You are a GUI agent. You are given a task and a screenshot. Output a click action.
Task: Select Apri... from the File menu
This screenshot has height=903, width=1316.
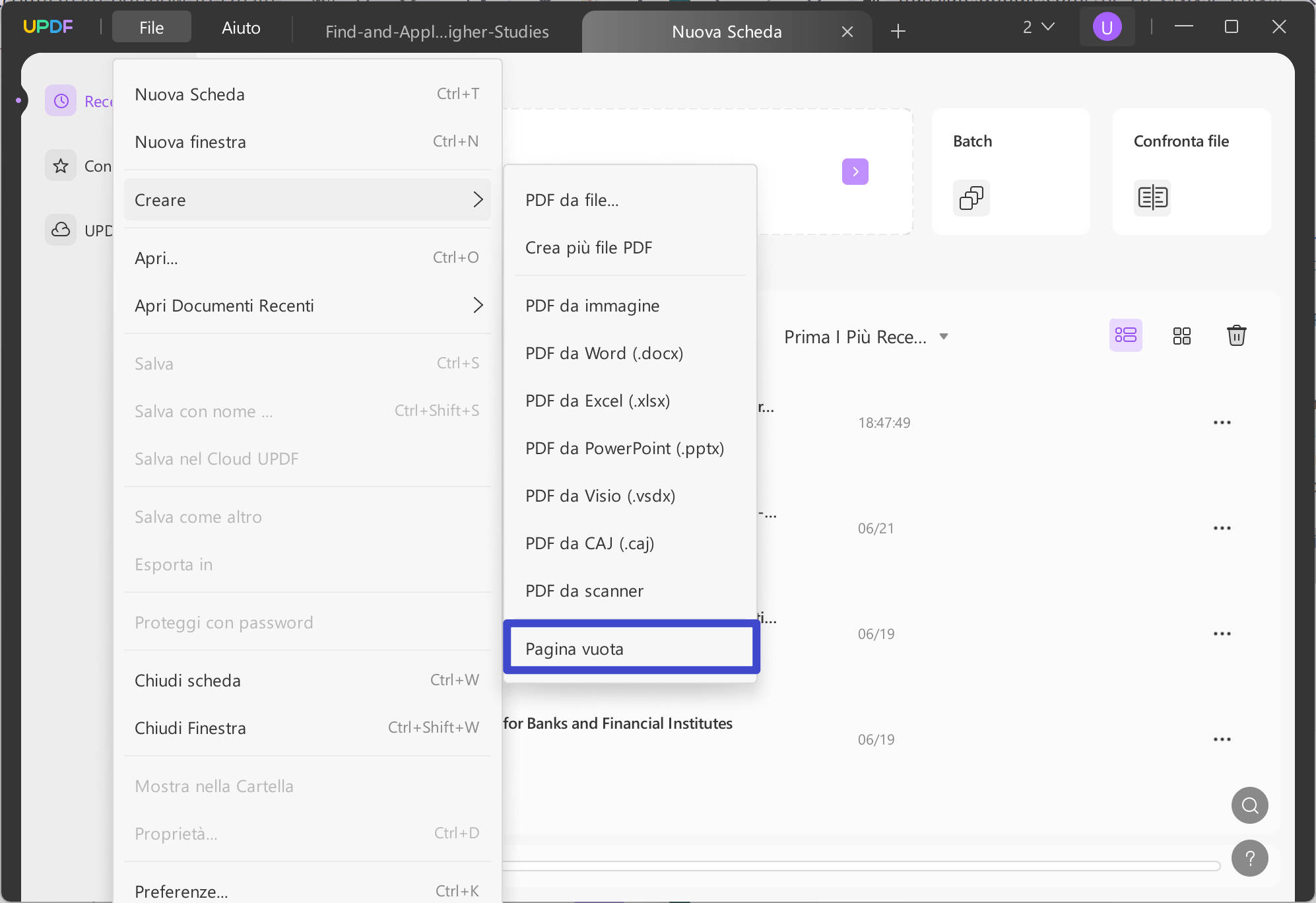(308, 258)
